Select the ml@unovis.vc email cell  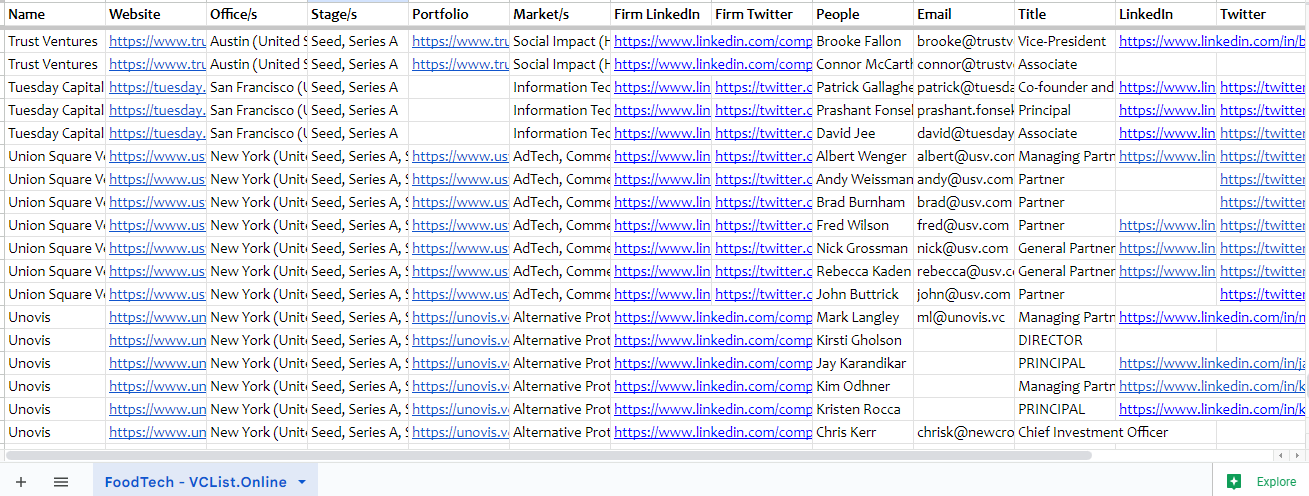point(964,317)
